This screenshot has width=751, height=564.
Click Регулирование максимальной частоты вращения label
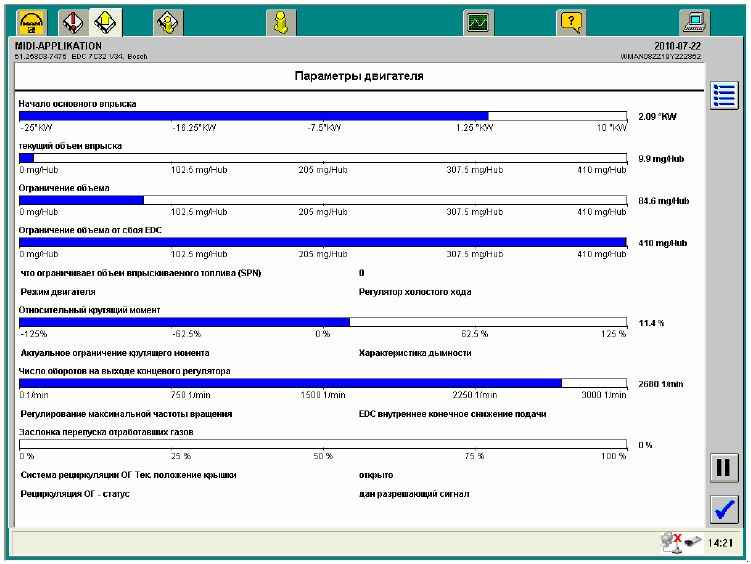126,414
